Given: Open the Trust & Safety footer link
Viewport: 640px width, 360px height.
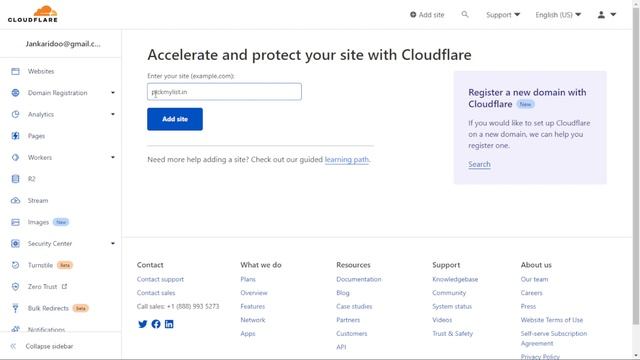Looking at the screenshot, I should [452, 333].
